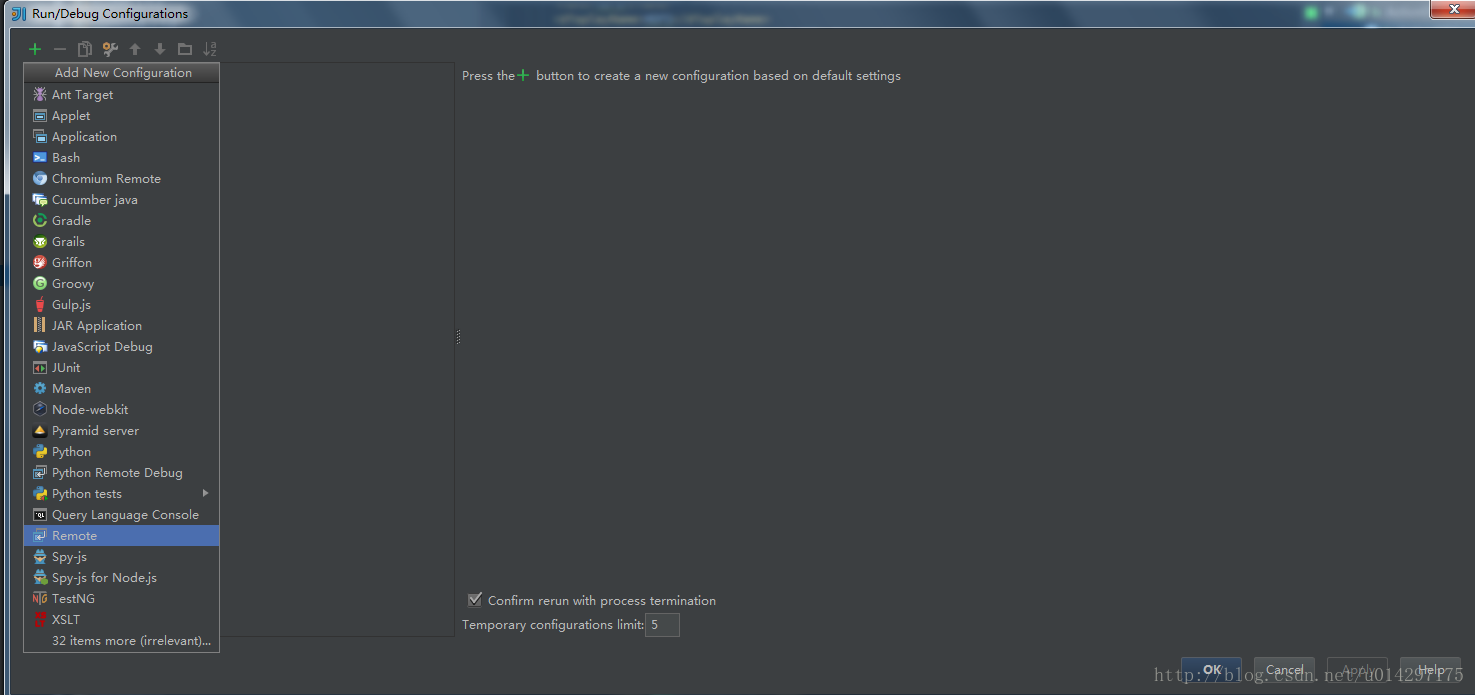This screenshot has width=1475, height=695.
Task: Click the Help button
Action: click(x=1430, y=670)
